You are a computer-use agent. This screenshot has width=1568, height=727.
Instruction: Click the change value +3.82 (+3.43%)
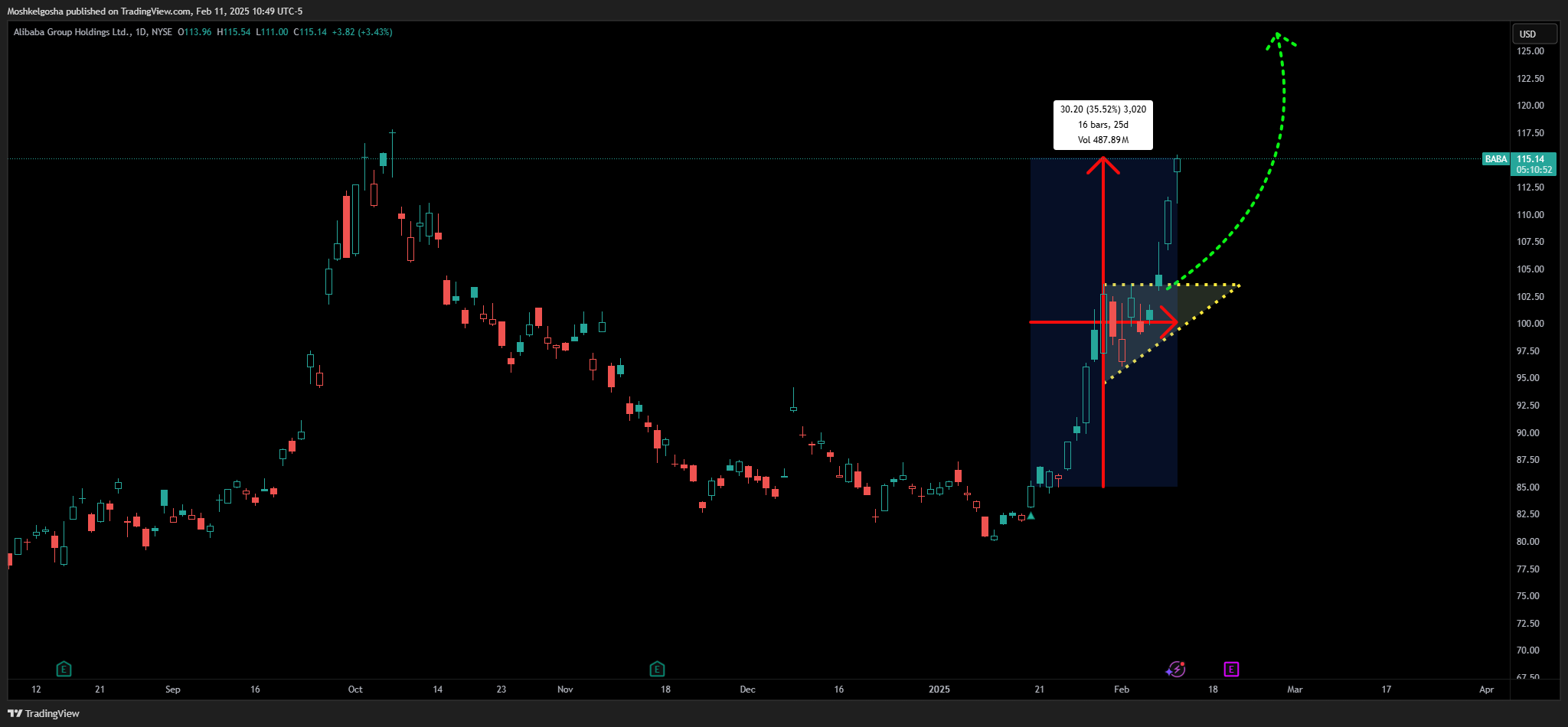(x=362, y=32)
